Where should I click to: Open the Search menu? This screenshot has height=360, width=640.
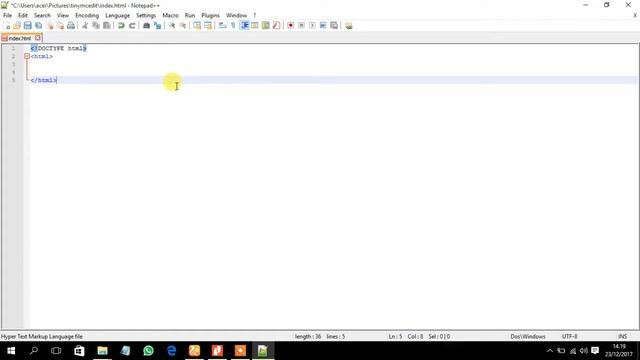coord(42,16)
